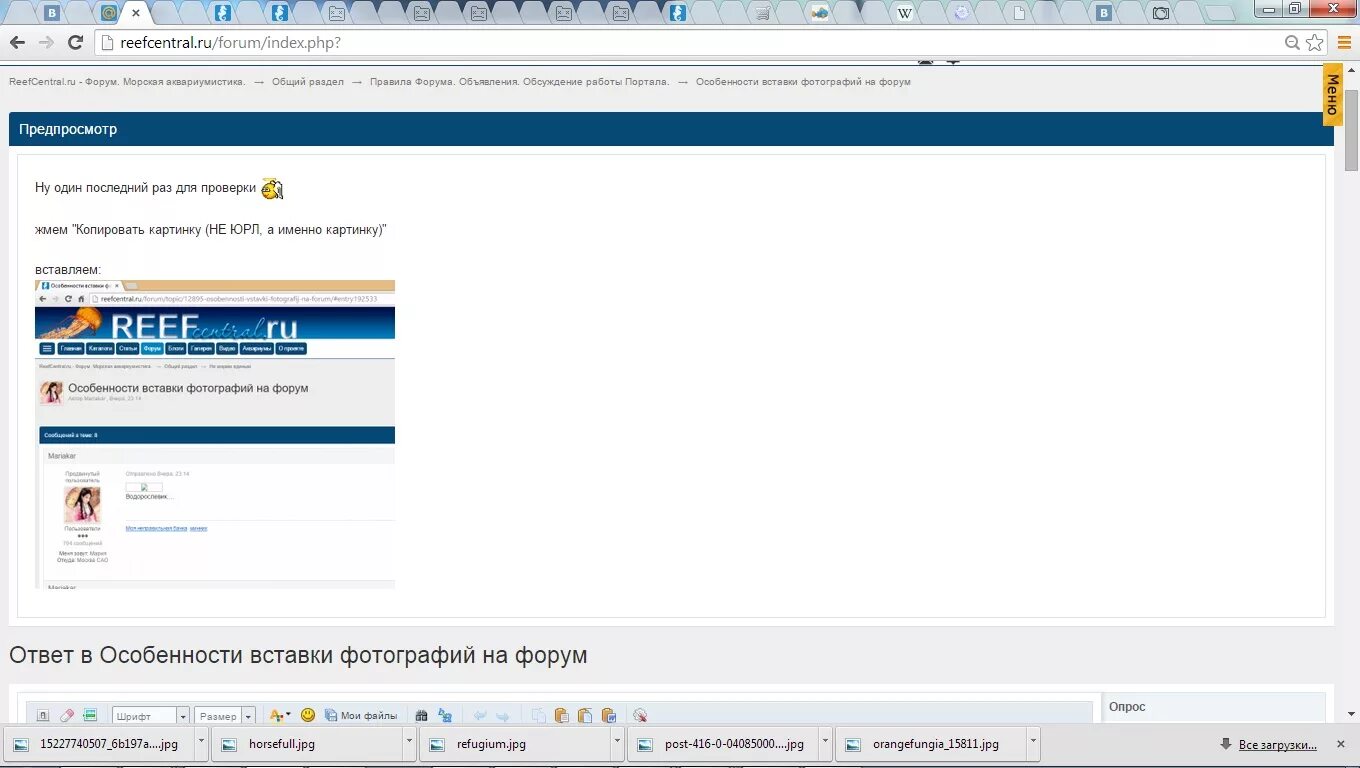Open the Размер size dropdown
This screenshot has width=1360, height=768.
[x=225, y=716]
